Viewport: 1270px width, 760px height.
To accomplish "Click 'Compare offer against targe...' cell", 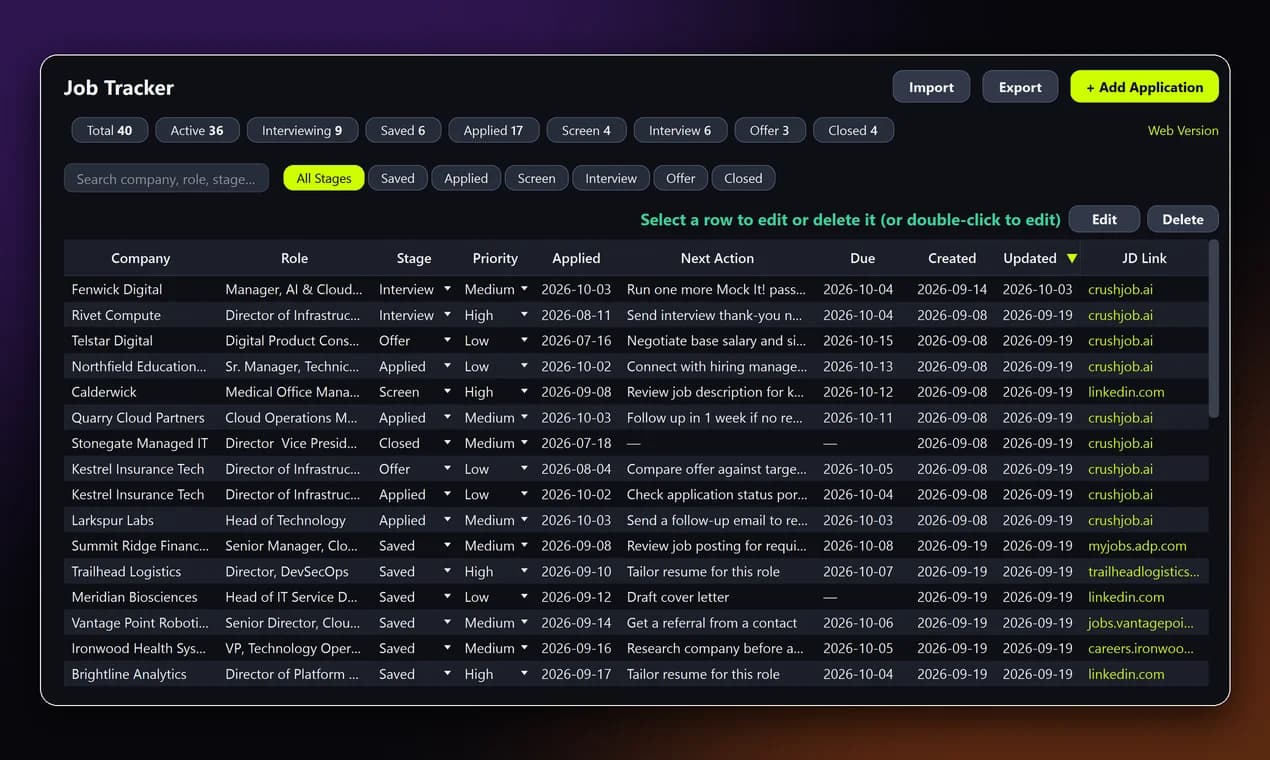I will (716, 469).
